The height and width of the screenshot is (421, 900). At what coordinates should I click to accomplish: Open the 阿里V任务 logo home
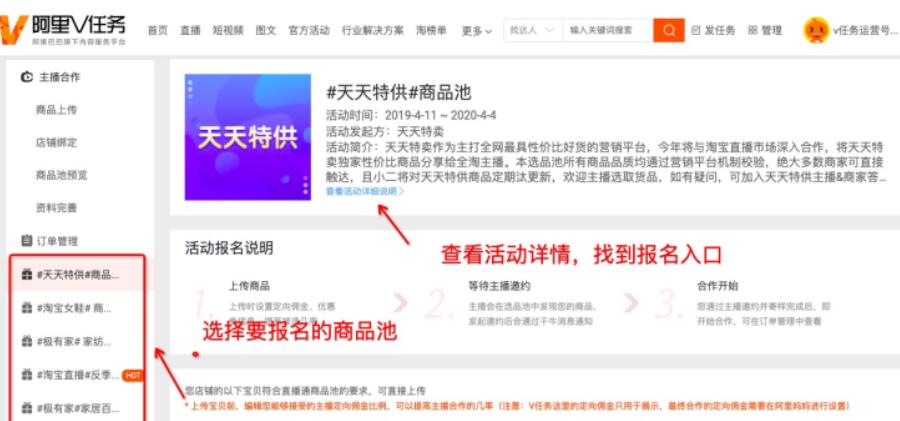coord(63,30)
